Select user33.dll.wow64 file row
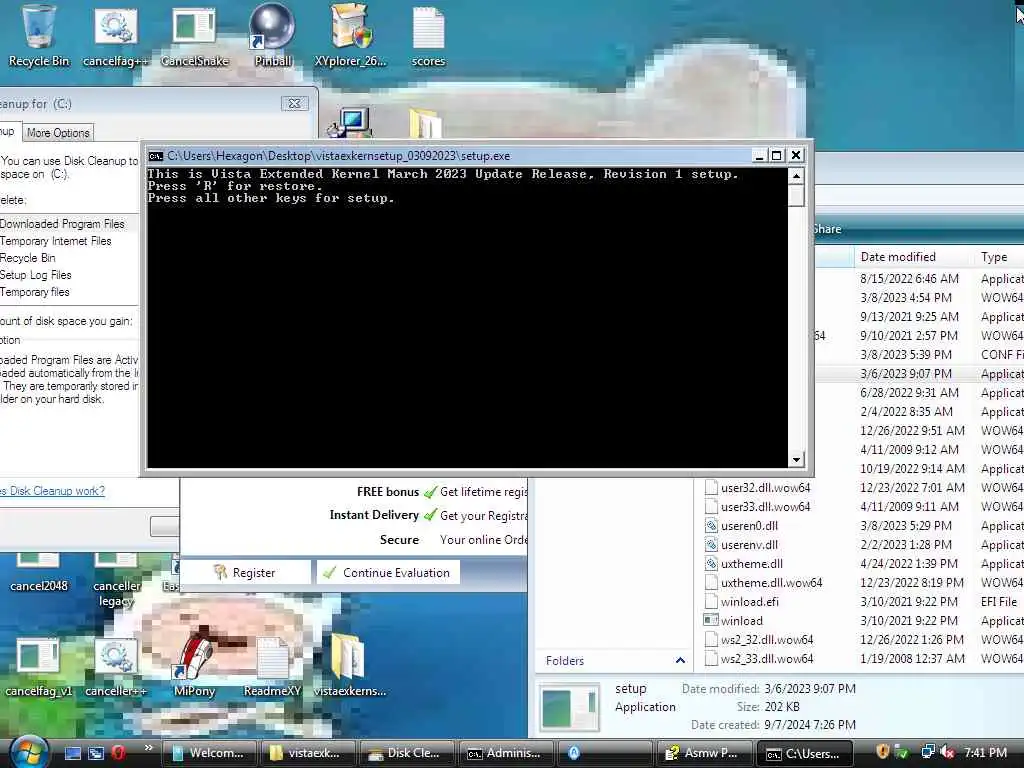 click(x=862, y=507)
